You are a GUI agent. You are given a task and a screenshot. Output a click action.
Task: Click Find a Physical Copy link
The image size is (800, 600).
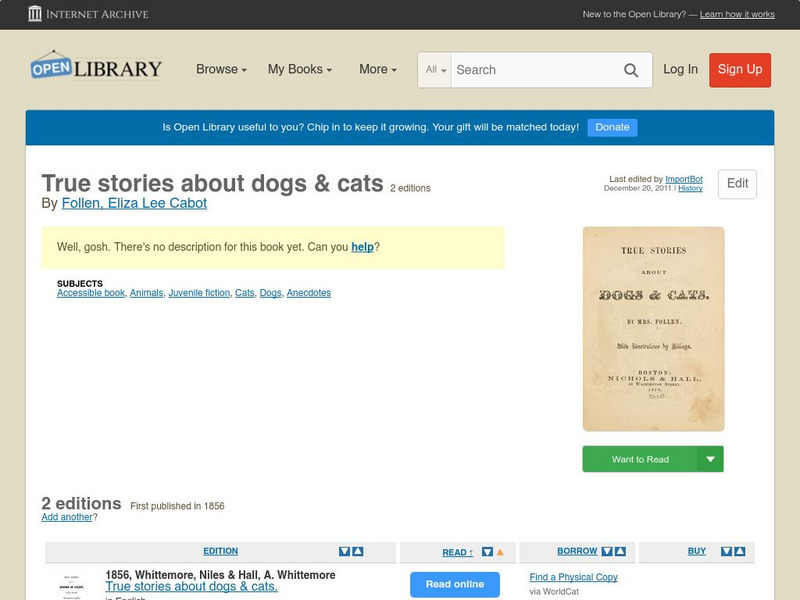[573, 577]
